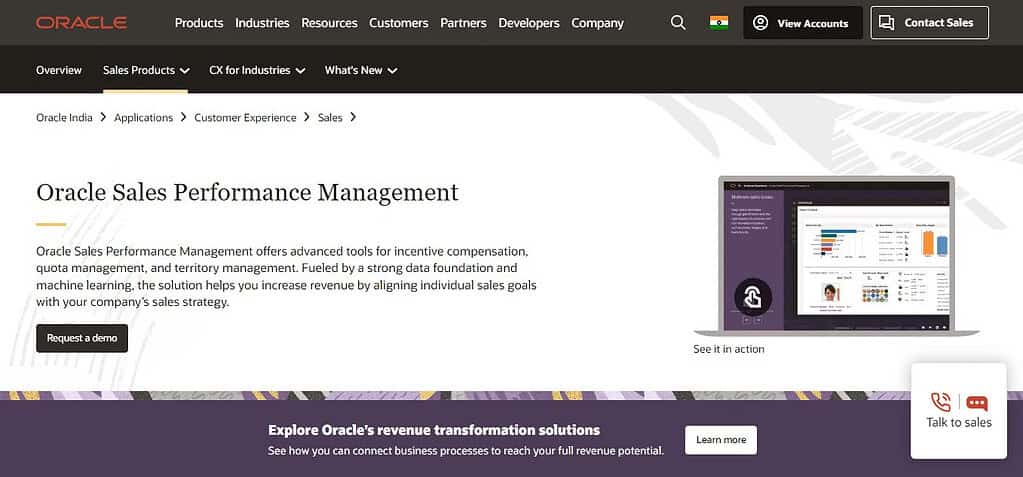Click the Oracle Sales Performance Management heading

point(247,193)
